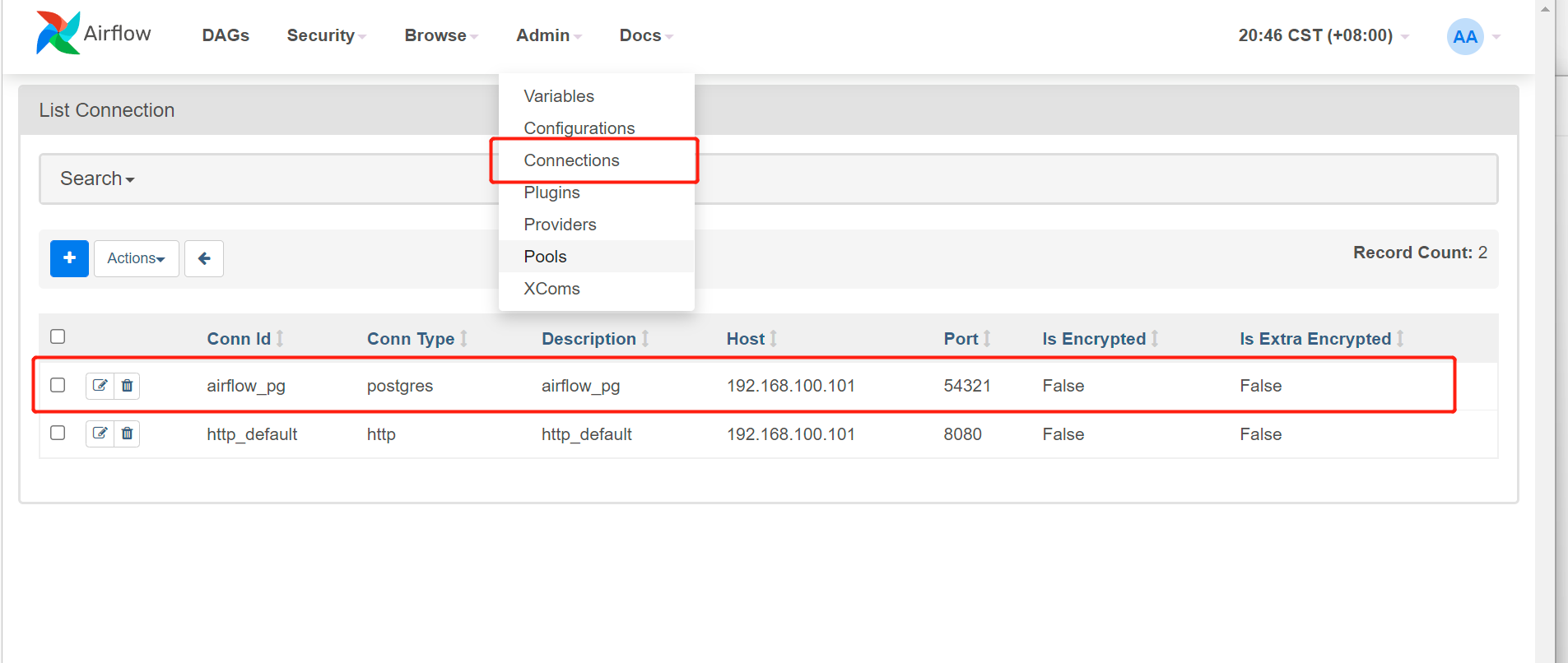Image resolution: width=1568 pixels, height=663 pixels.
Task: Check the http_default row checkbox
Action: (x=58, y=433)
